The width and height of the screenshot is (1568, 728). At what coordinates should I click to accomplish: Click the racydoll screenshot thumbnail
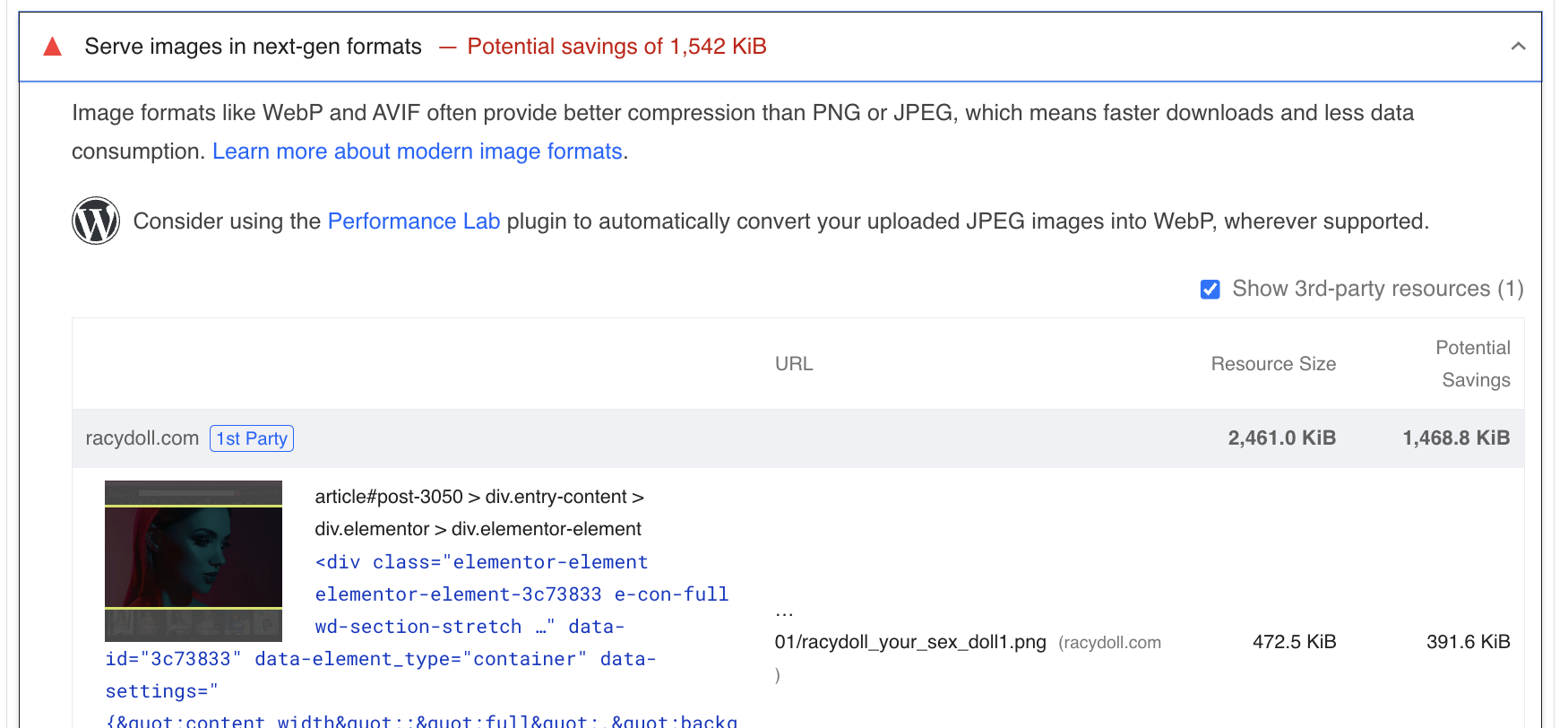(194, 561)
